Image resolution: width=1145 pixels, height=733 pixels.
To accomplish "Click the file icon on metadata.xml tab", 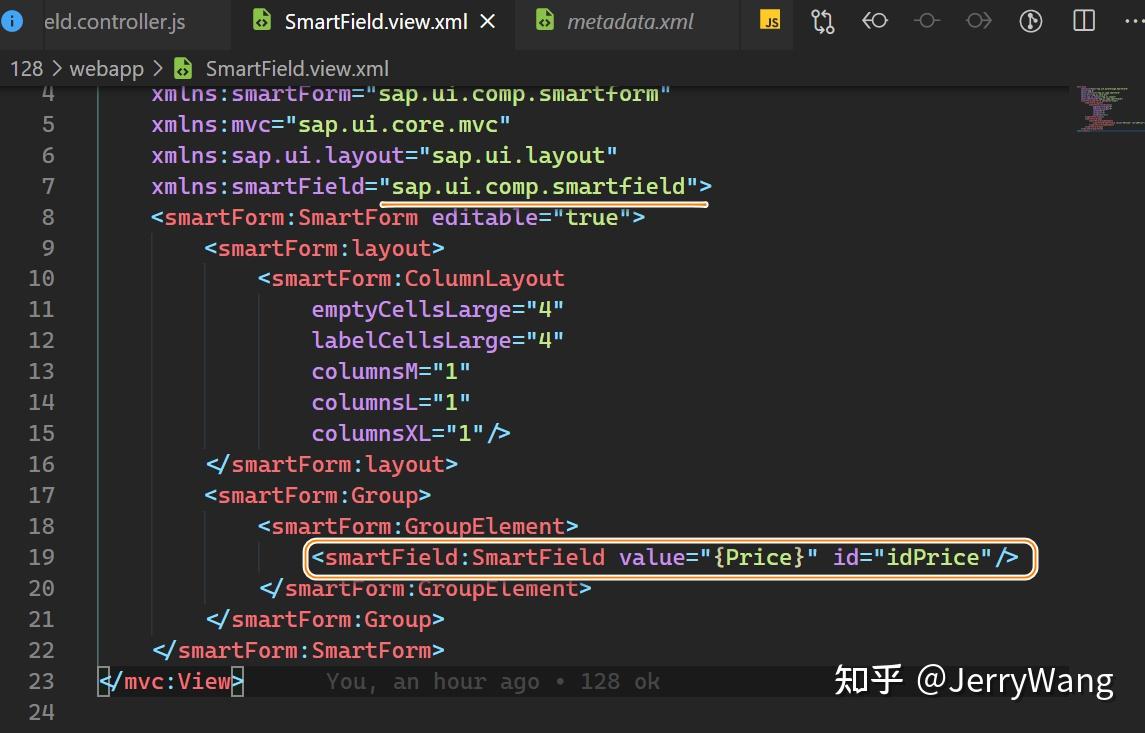I will point(545,18).
